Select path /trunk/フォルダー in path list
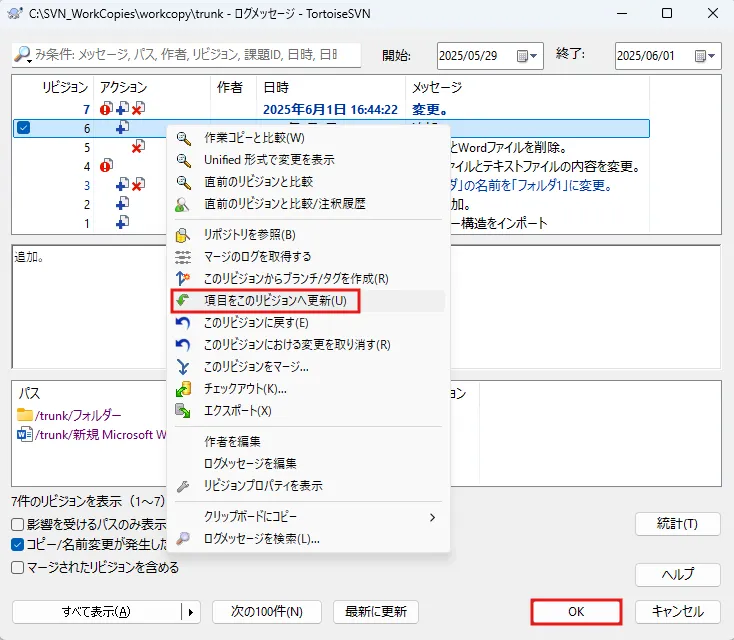 point(78,415)
